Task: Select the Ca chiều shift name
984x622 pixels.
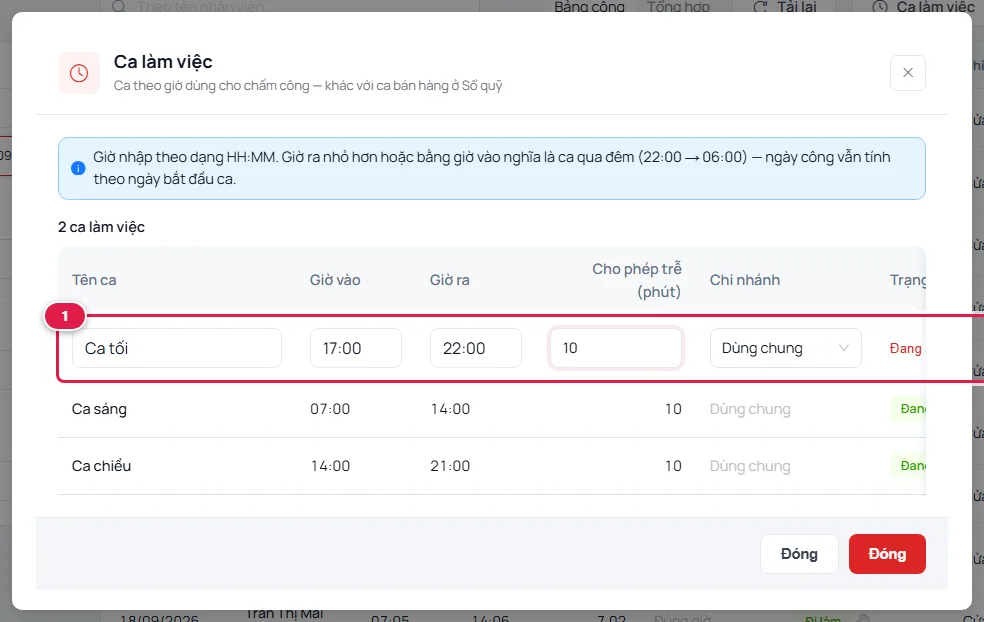Action: point(101,466)
